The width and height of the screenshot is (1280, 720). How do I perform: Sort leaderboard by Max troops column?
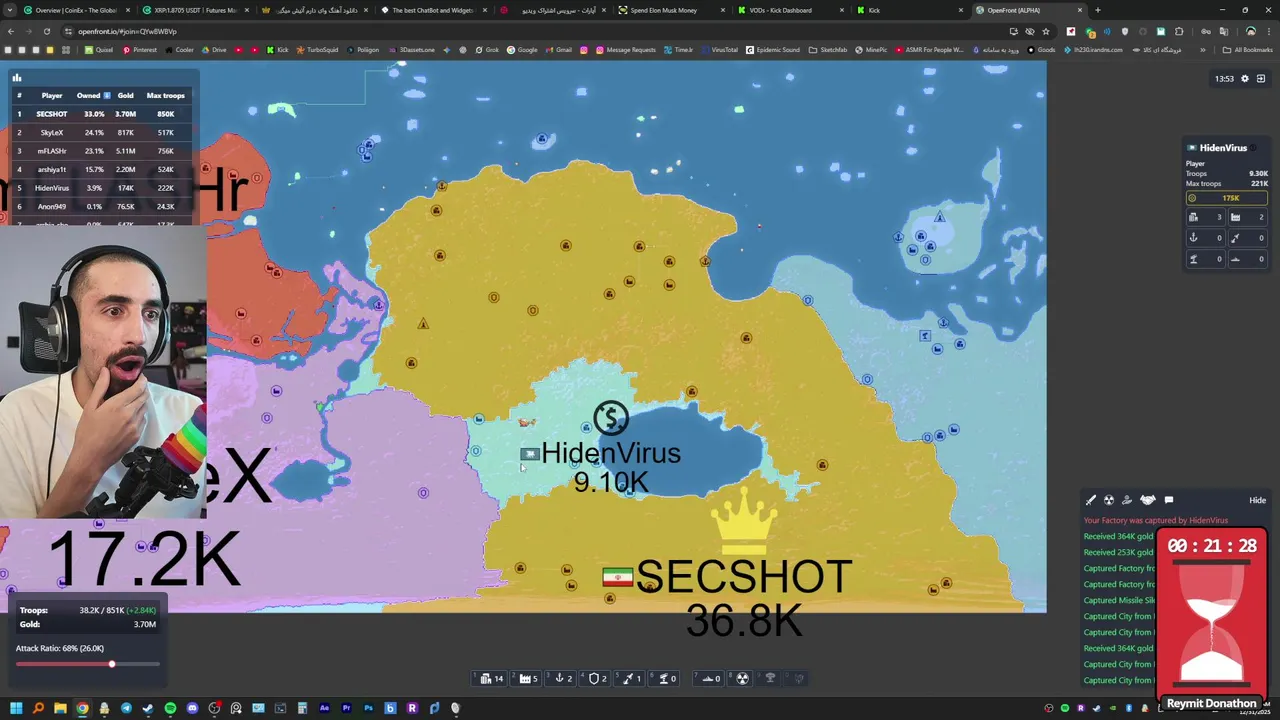point(165,95)
